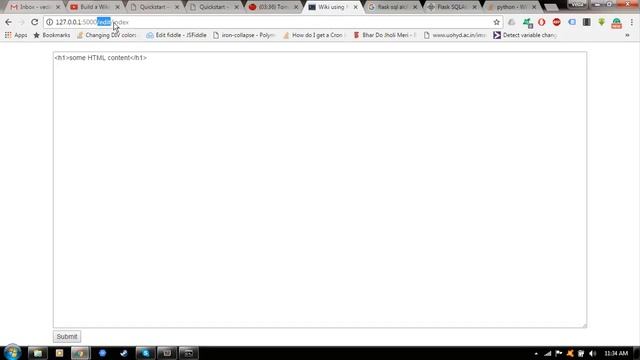
Task: Close the Wiki using tab
Action: pos(356,7)
